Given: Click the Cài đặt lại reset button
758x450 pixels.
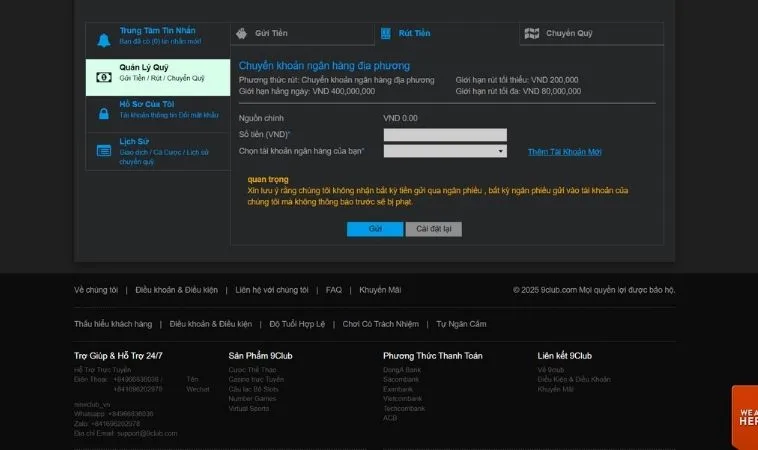Looking at the screenshot, I should click(433, 229).
